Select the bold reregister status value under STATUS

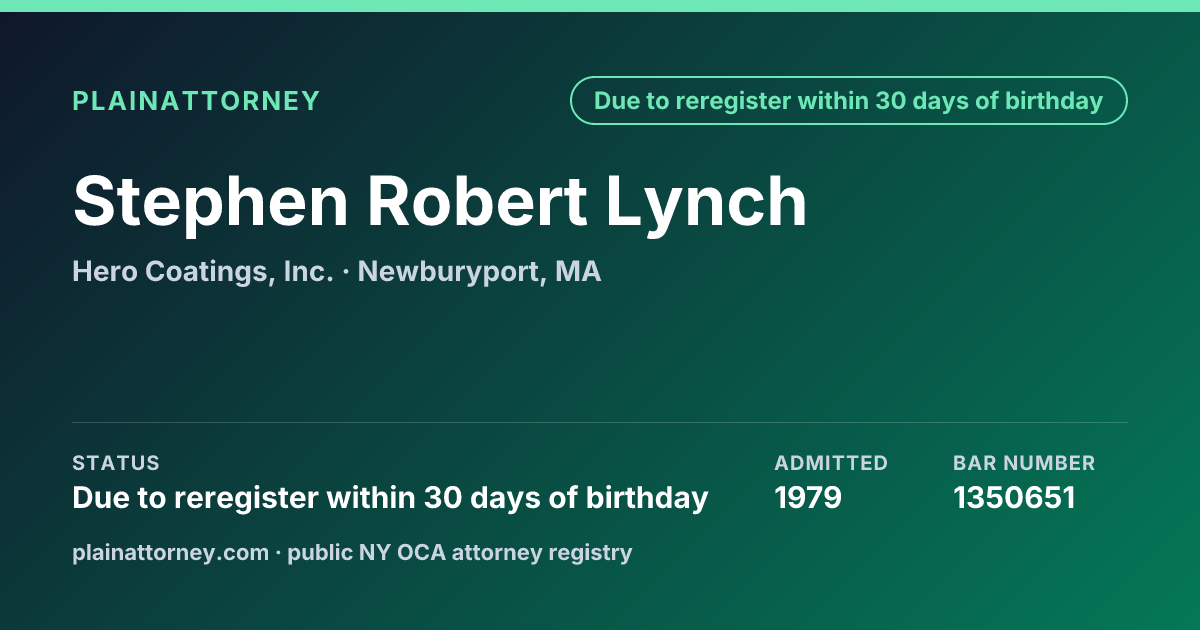click(390, 498)
